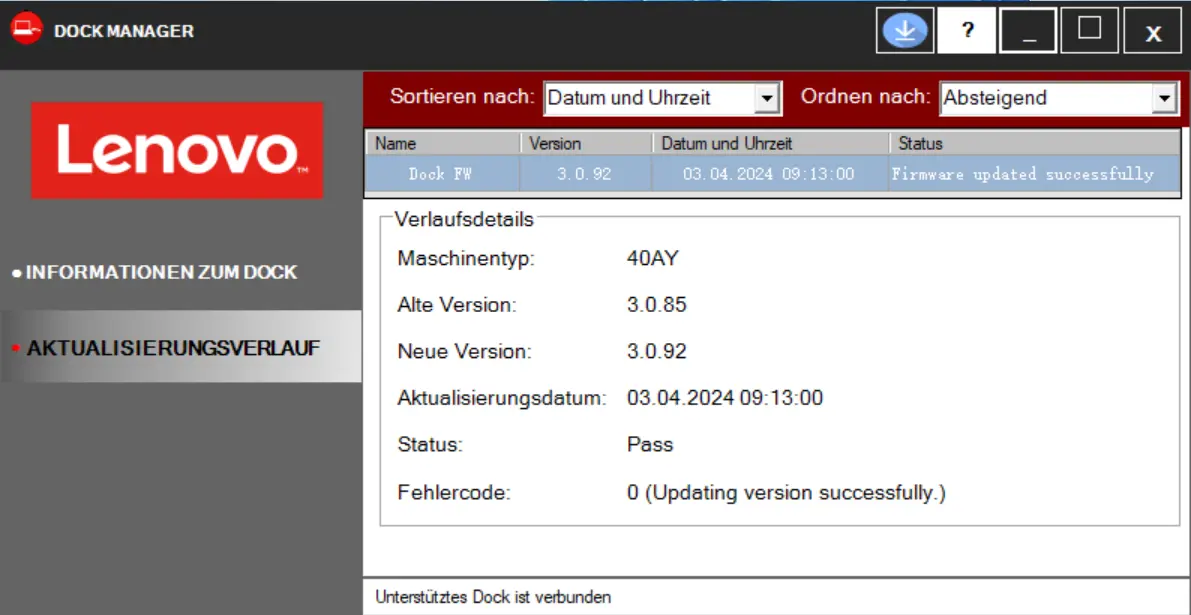Expand the Ordnen nach dropdown arrow
The width and height of the screenshot is (1191, 615).
pyautogui.click(x=1163, y=98)
